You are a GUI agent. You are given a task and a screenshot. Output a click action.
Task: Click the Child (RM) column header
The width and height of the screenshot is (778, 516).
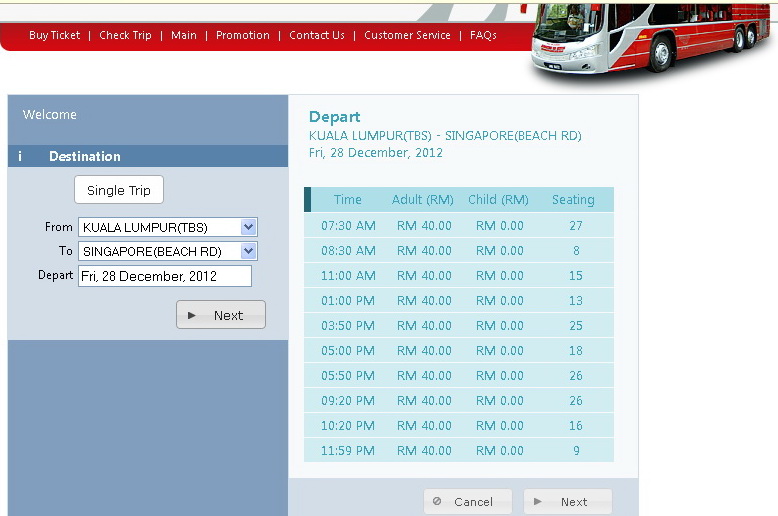pos(498,199)
